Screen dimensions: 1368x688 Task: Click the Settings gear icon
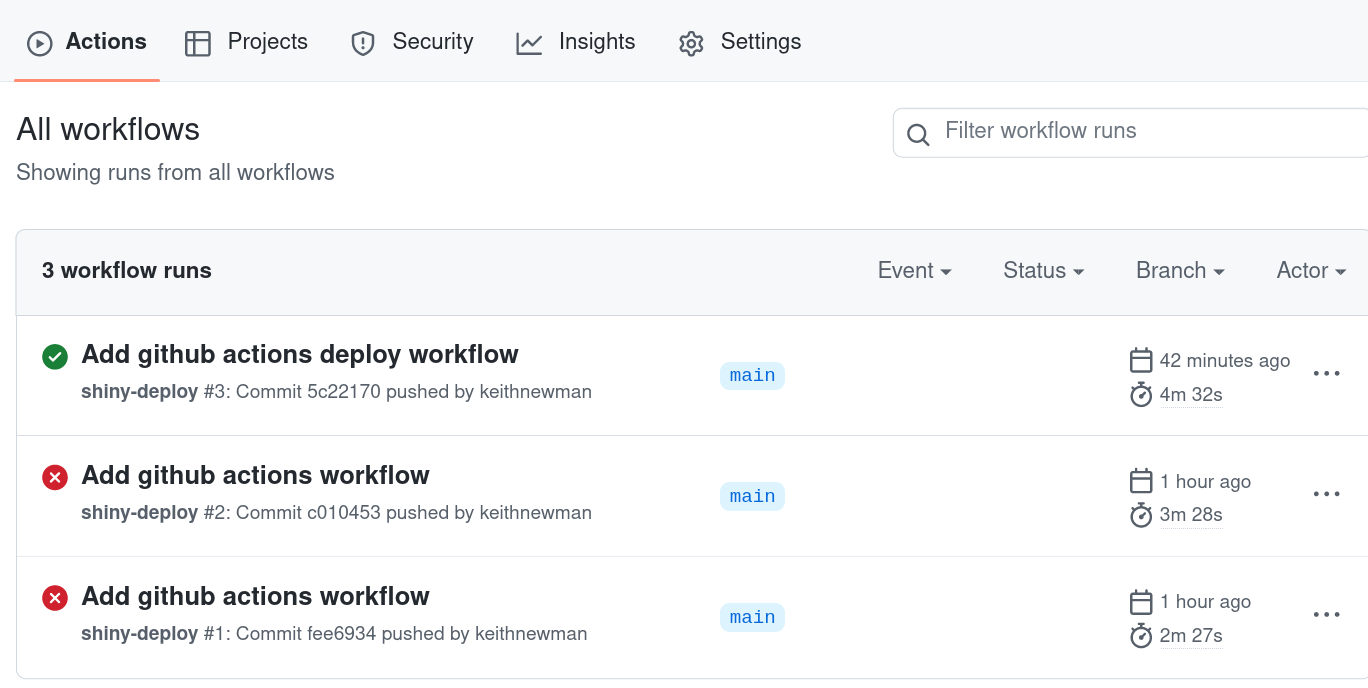click(691, 43)
